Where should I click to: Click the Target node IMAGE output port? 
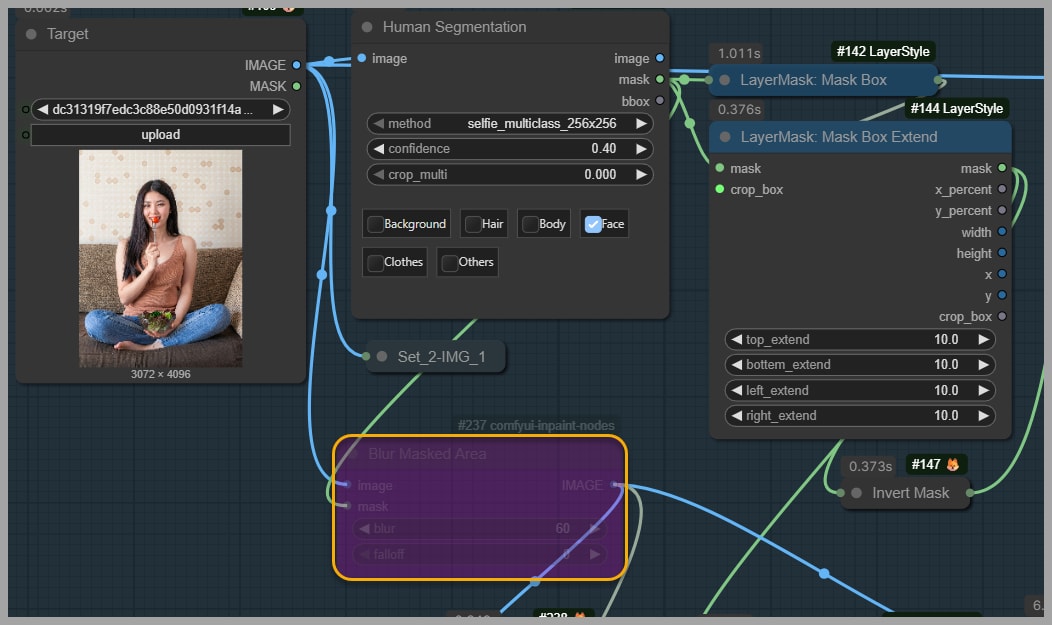(296, 65)
